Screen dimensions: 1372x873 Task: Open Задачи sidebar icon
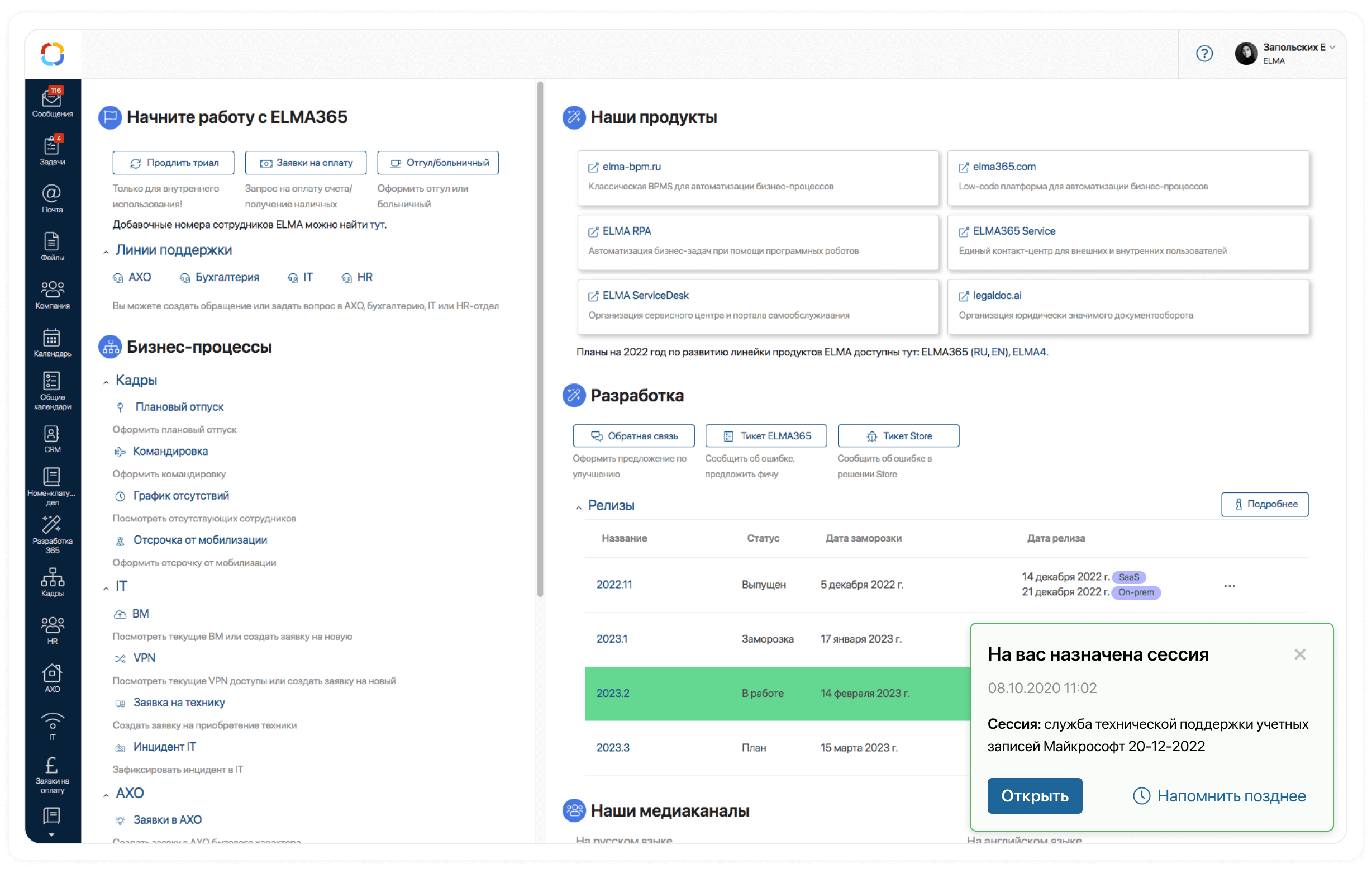(53, 150)
